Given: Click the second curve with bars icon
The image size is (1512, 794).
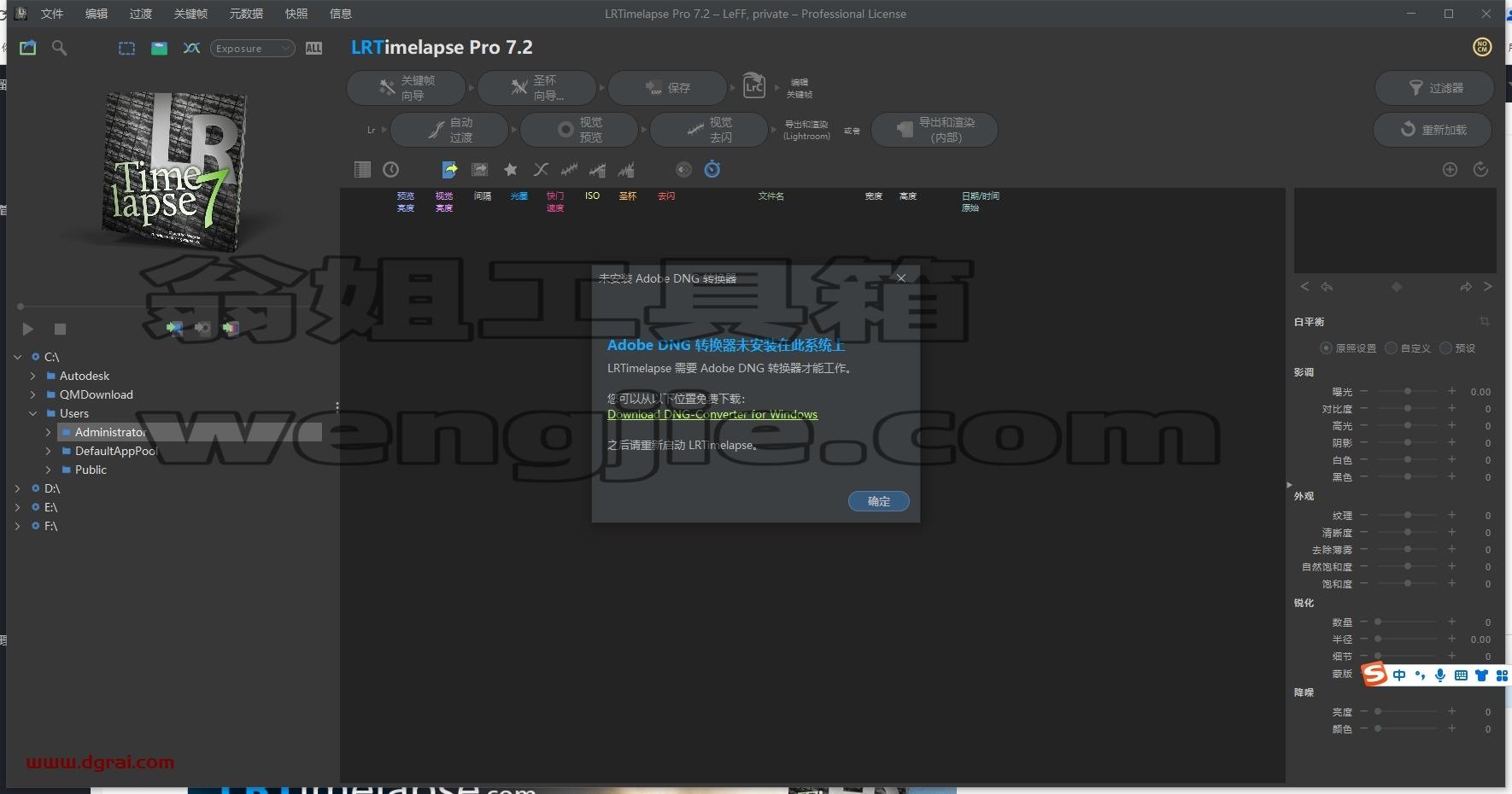Looking at the screenshot, I should click(x=598, y=170).
